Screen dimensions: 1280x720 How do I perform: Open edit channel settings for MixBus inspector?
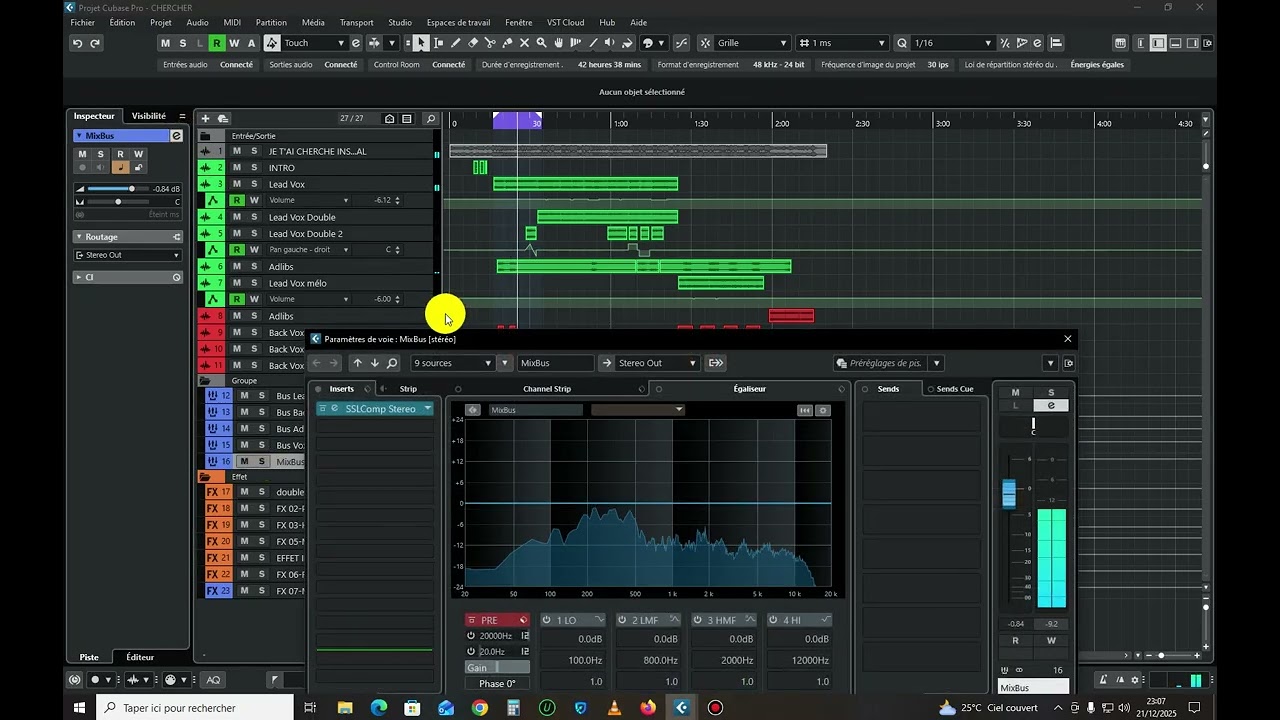(177, 136)
